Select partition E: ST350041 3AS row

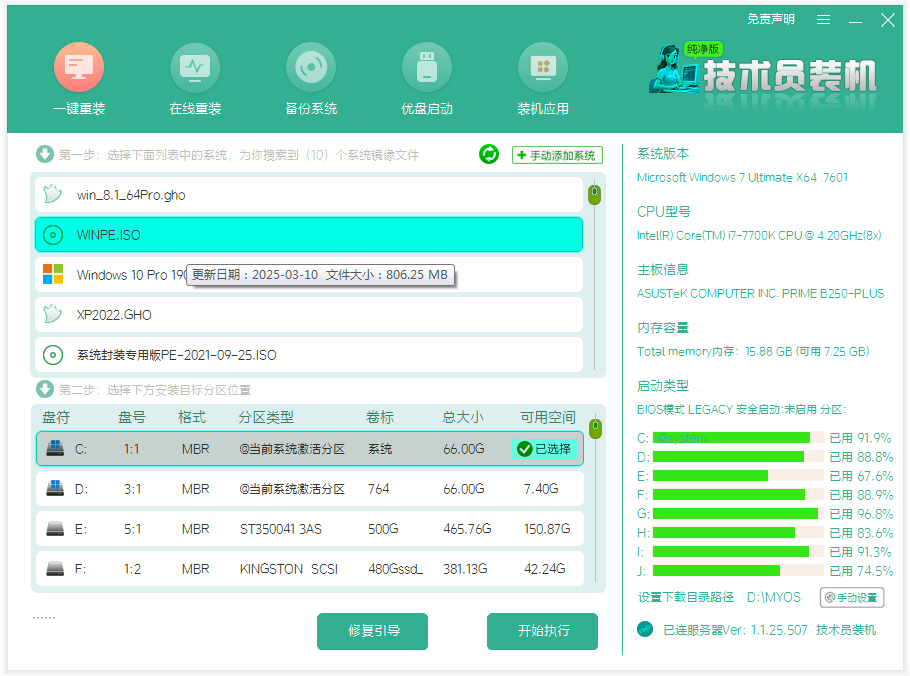click(309, 529)
